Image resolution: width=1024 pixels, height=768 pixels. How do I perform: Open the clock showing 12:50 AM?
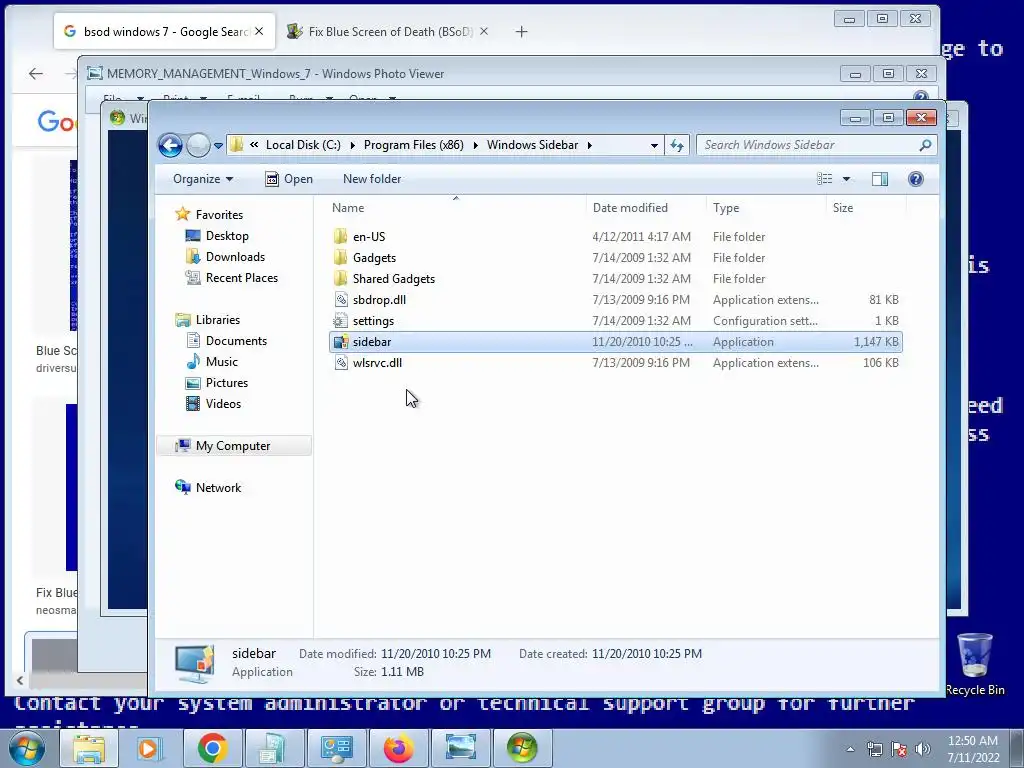[x=972, y=749]
